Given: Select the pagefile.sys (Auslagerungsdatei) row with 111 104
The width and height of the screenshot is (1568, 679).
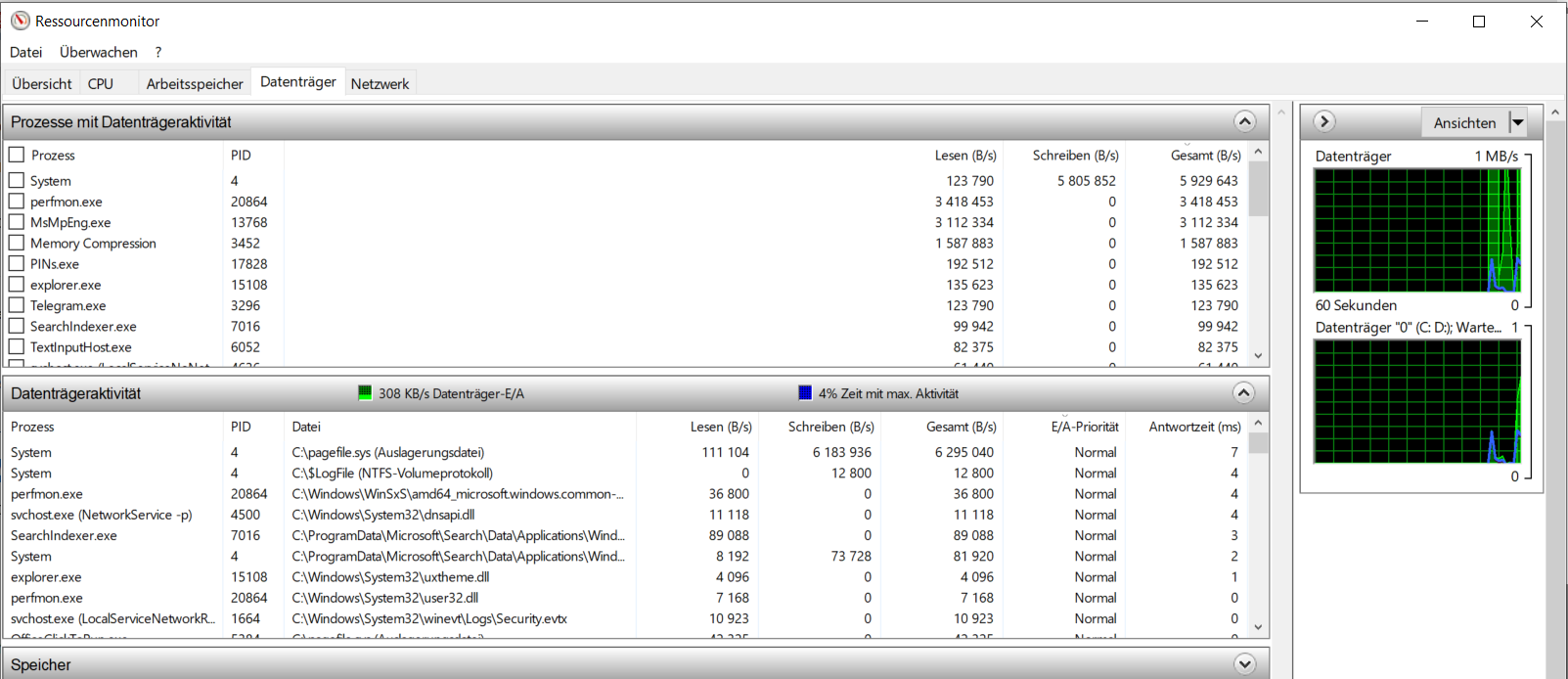Looking at the screenshot, I should click(626, 452).
